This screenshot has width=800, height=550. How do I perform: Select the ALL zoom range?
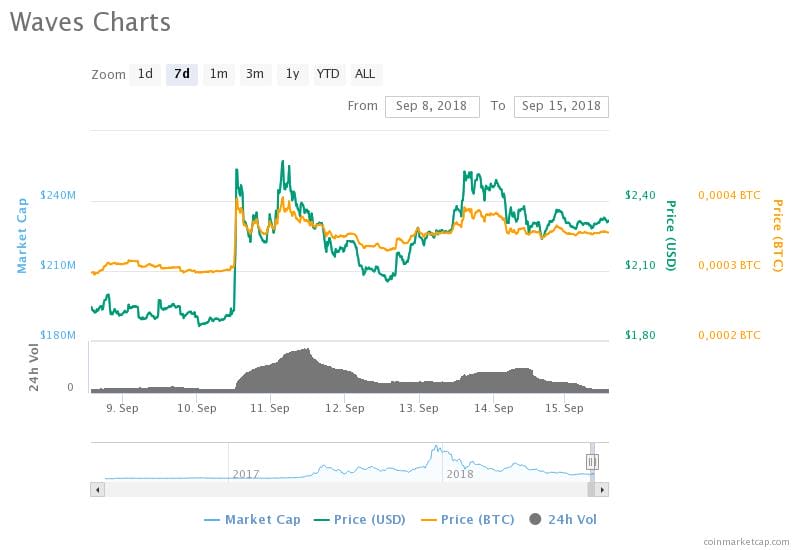[x=365, y=74]
